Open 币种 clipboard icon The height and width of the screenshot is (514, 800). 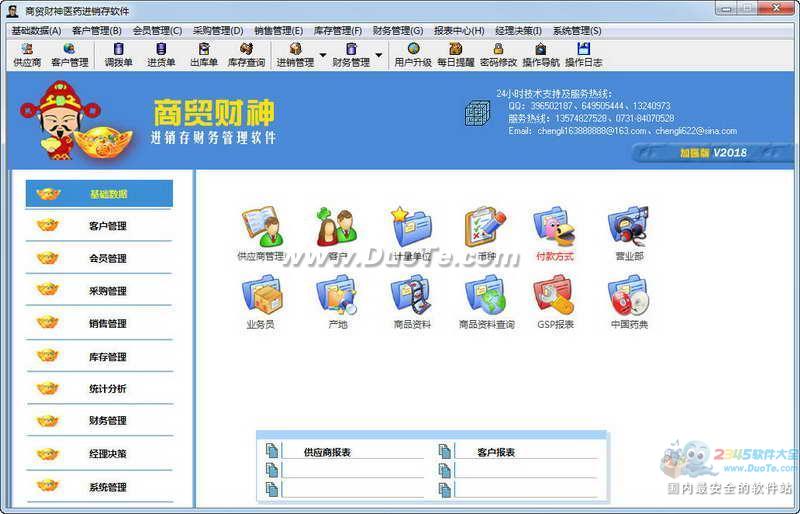pyautogui.click(x=485, y=234)
